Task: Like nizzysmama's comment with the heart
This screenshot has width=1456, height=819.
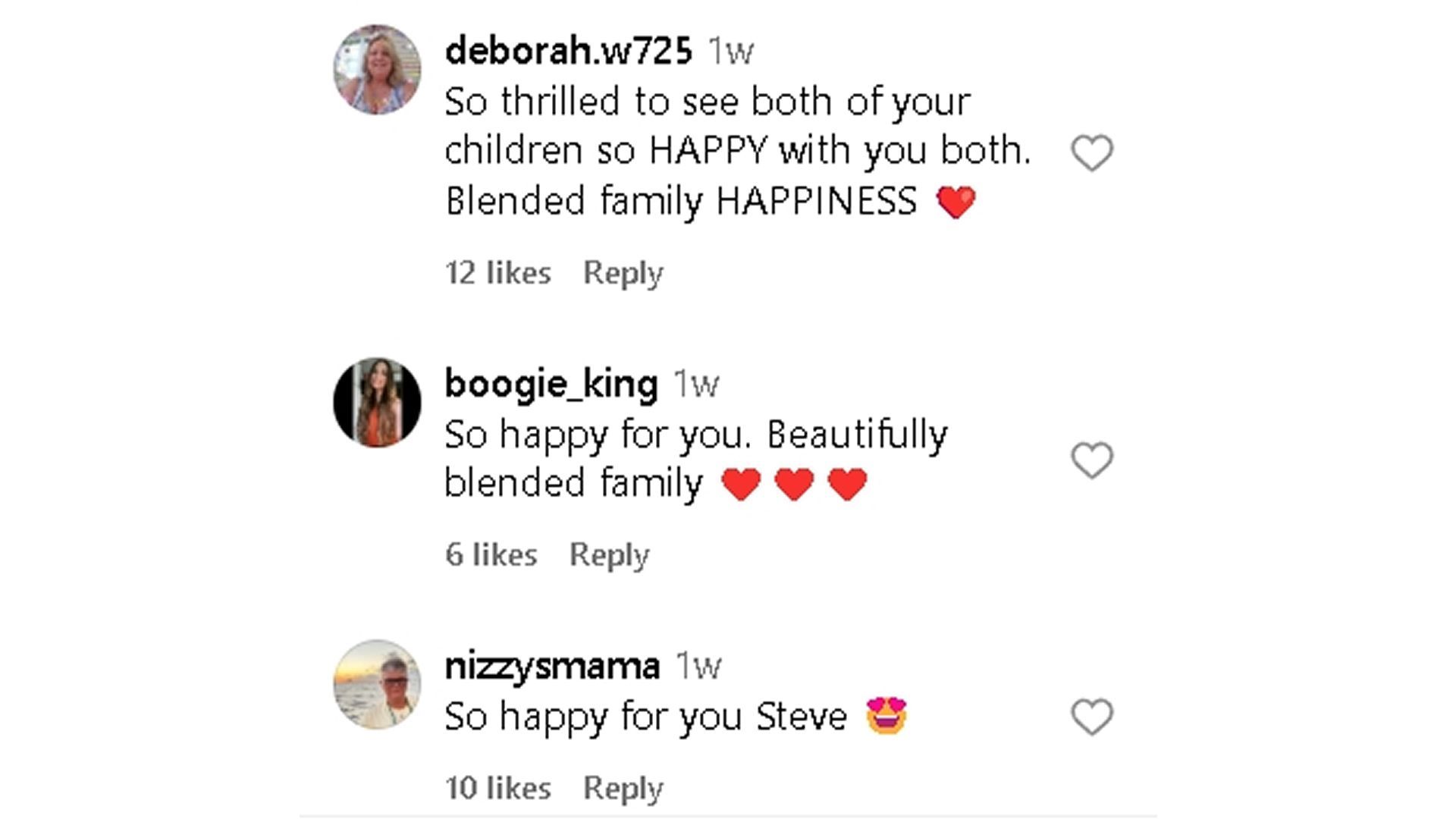Action: (1091, 717)
